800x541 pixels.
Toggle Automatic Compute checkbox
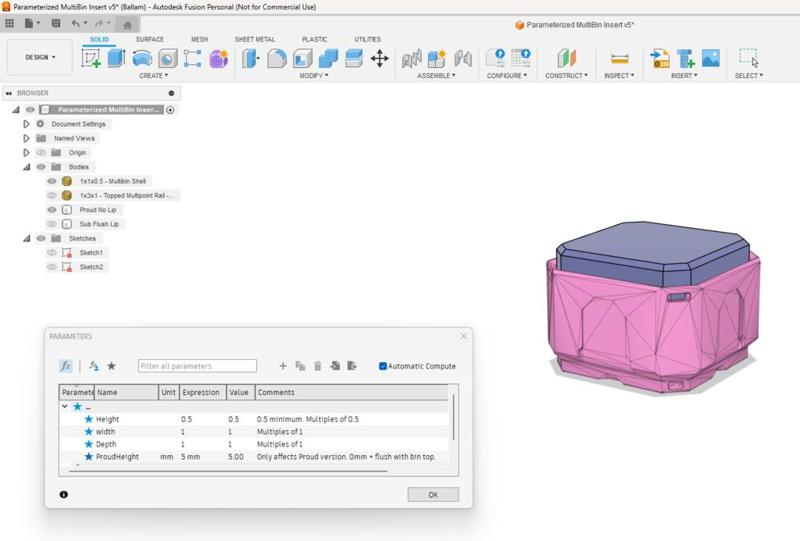(383, 366)
